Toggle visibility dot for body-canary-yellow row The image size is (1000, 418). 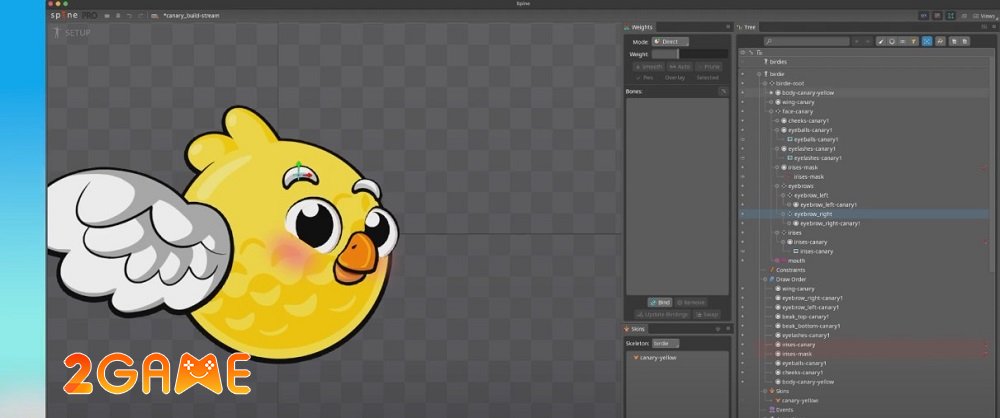pyautogui.click(x=742, y=93)
